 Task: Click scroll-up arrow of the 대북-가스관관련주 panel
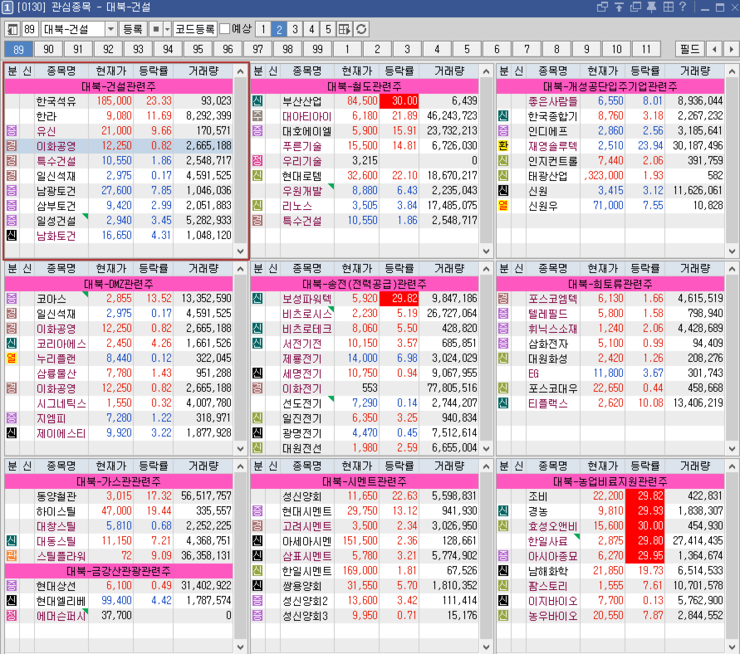[x=241, y=467]
